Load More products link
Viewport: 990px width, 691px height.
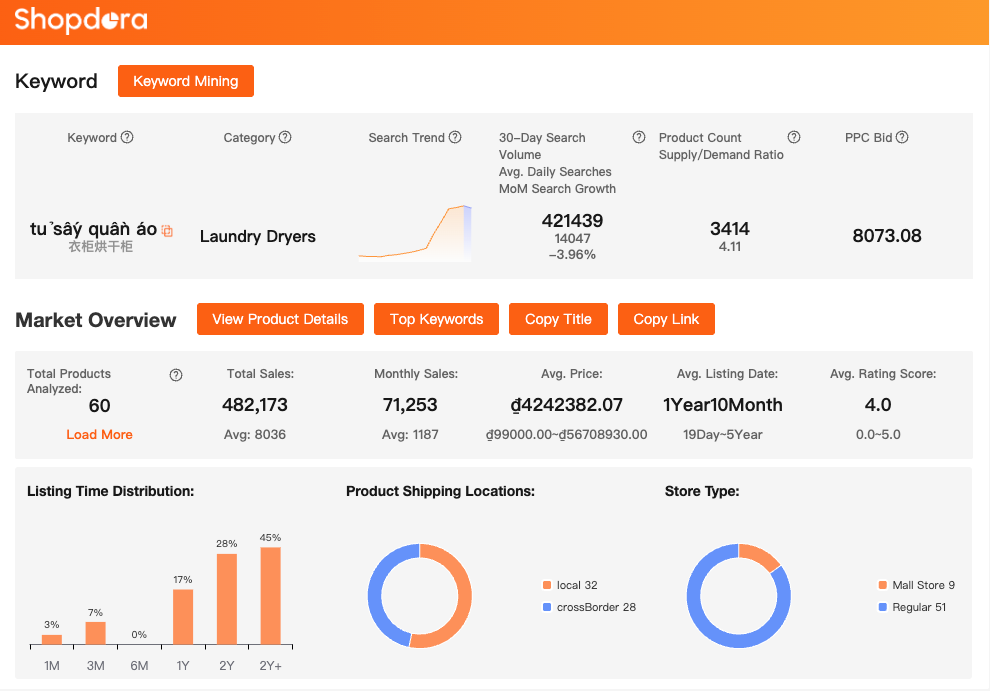pyautogui.click(x=99, y=434)
